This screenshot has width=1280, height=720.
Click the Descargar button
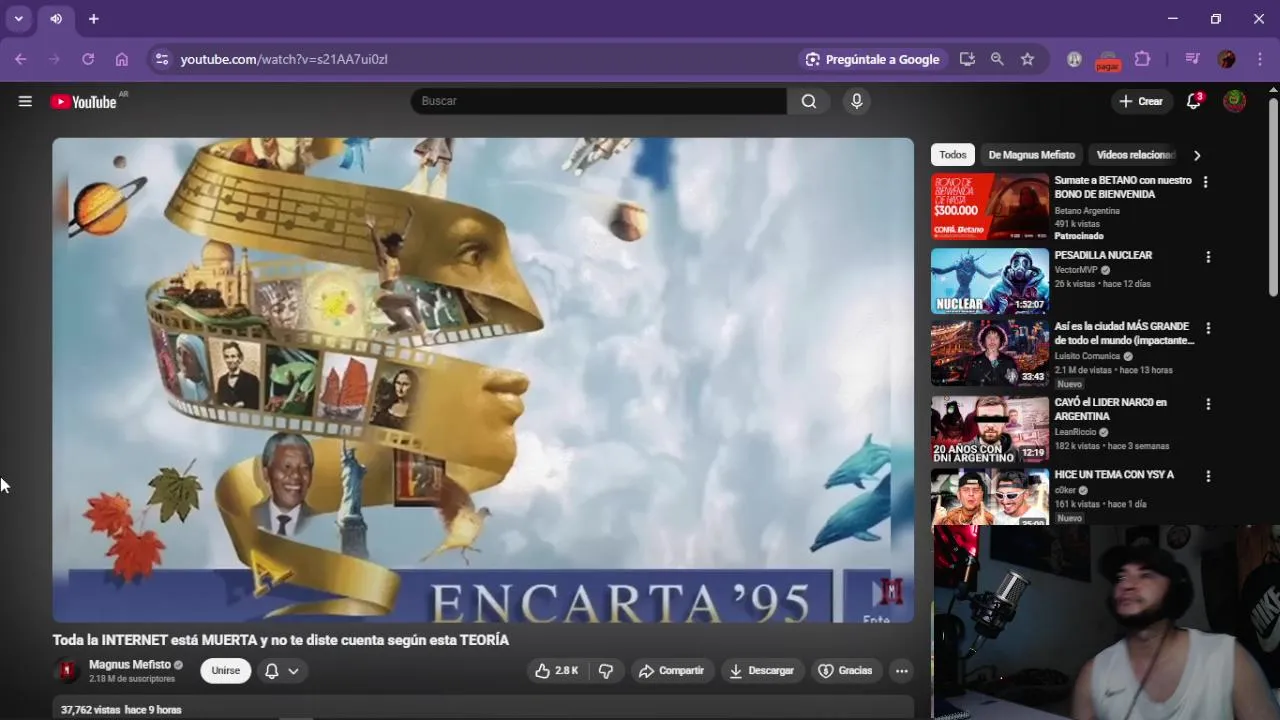[x=762, y=671]
